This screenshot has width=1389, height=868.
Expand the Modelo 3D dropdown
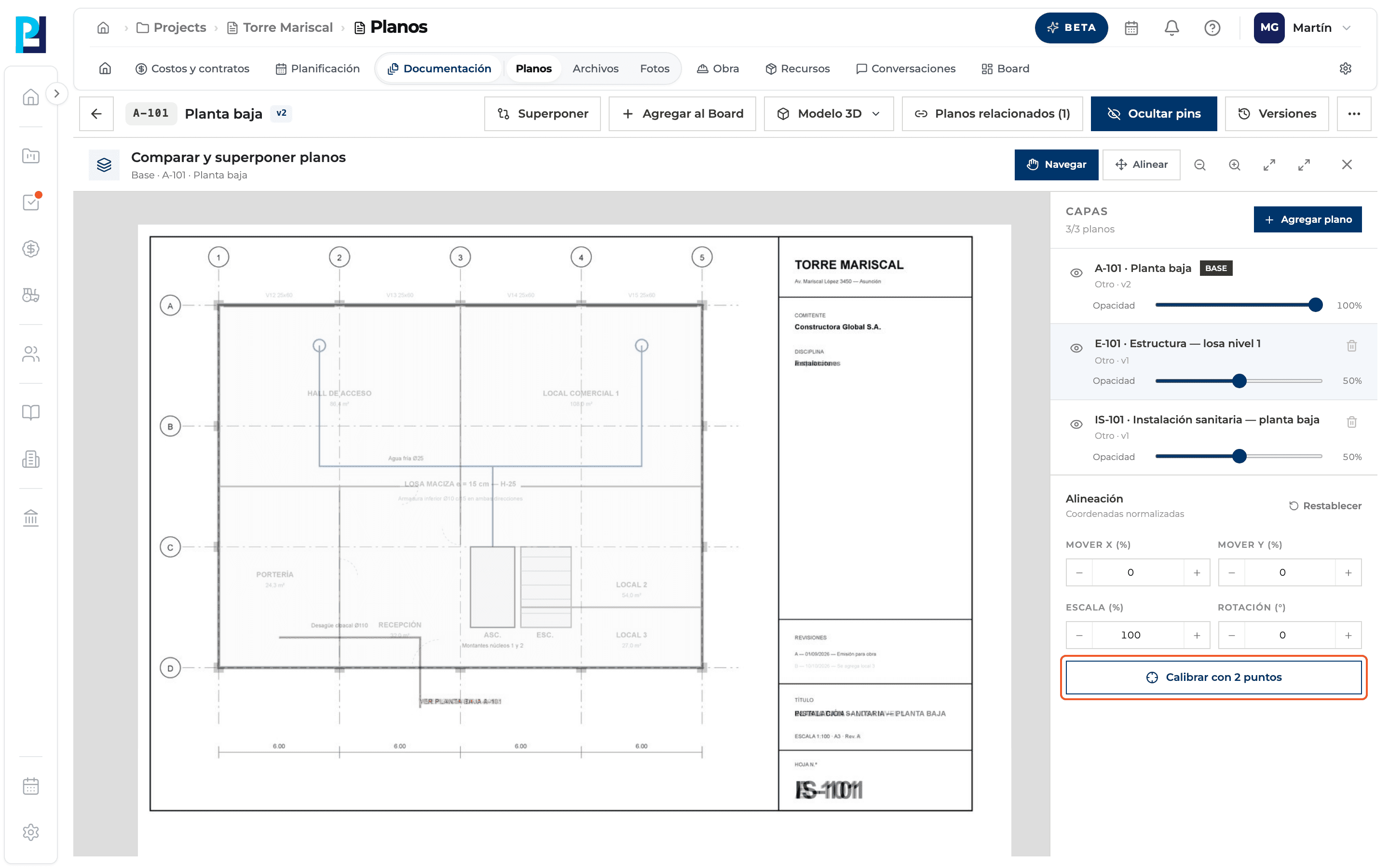[828, 114]
